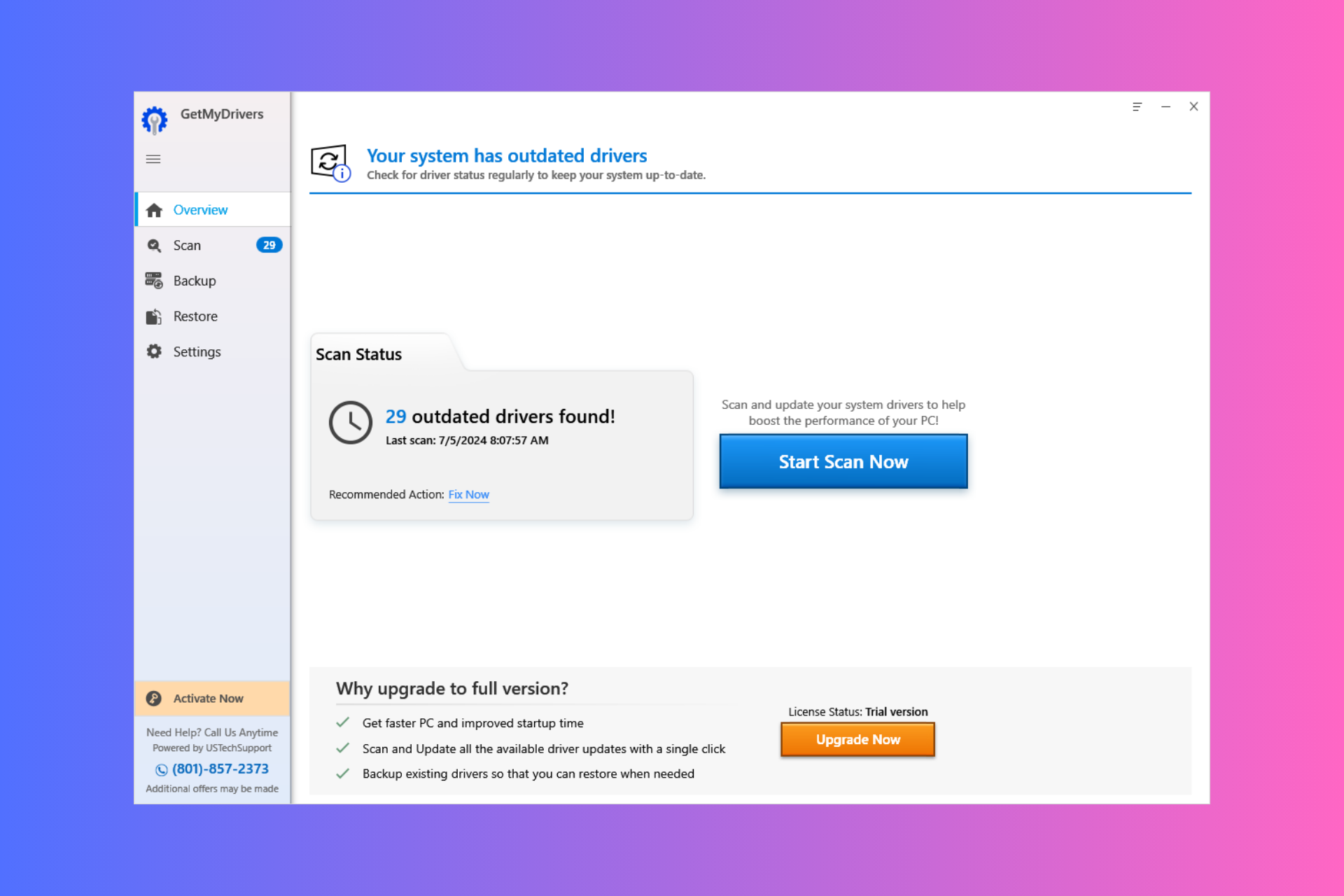Toggle the hamburger sidebar menu

(153, 159)
